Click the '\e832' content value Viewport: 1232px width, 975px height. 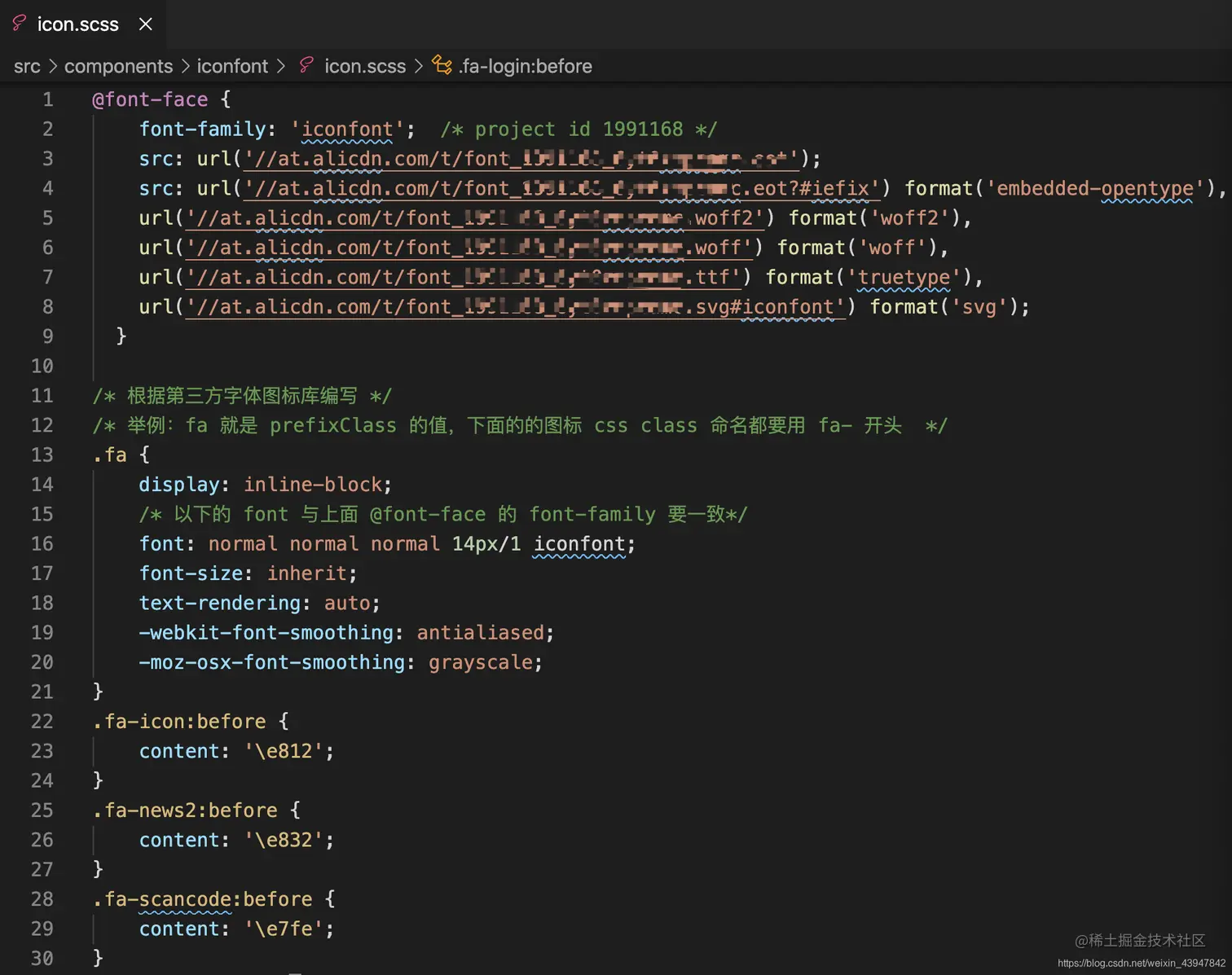coord(284,840)
